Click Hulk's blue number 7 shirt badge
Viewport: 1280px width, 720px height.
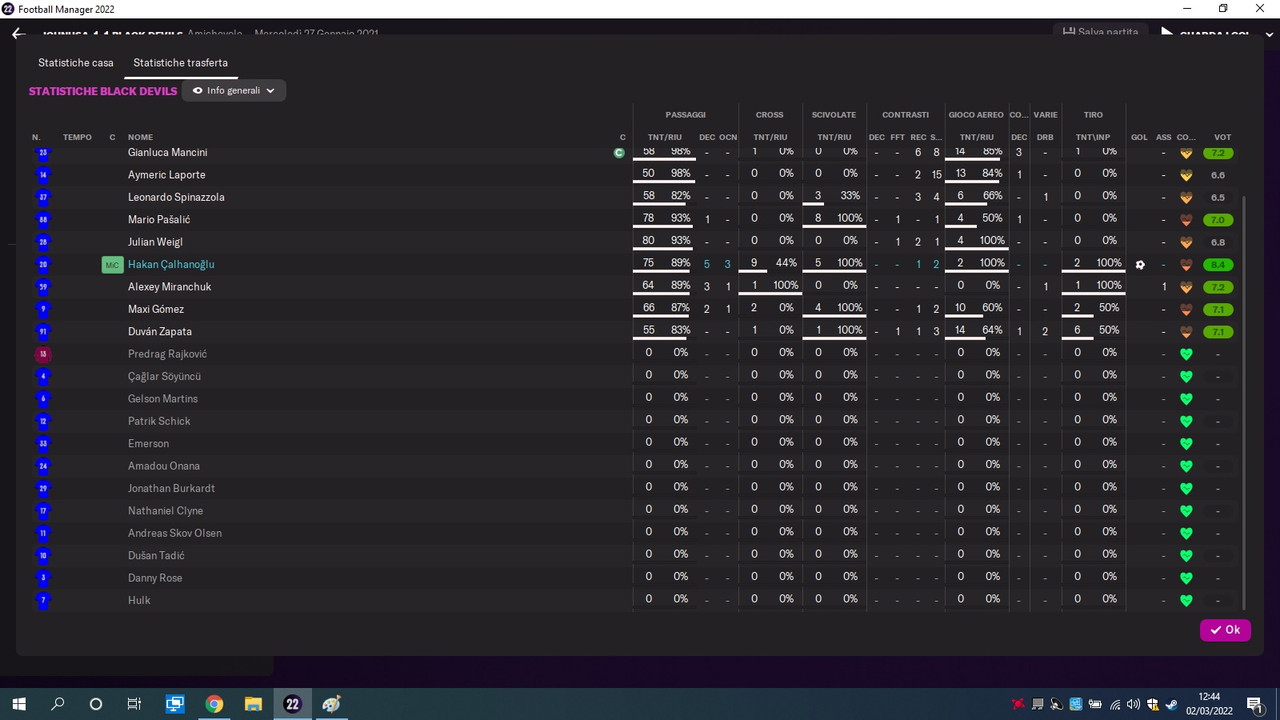coord(42,600)
